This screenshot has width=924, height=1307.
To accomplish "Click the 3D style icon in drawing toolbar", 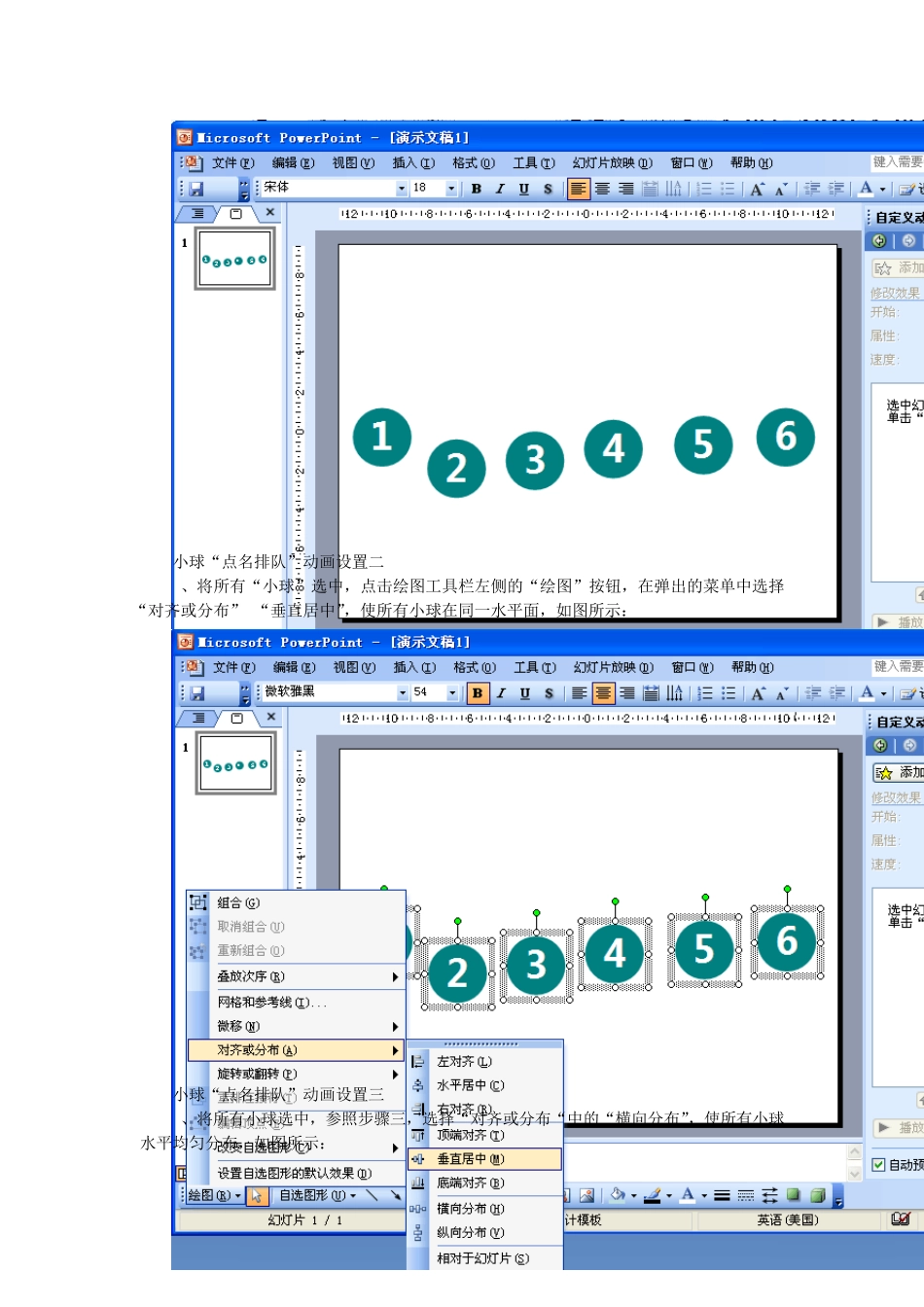I will click(x=817, y=1195).
